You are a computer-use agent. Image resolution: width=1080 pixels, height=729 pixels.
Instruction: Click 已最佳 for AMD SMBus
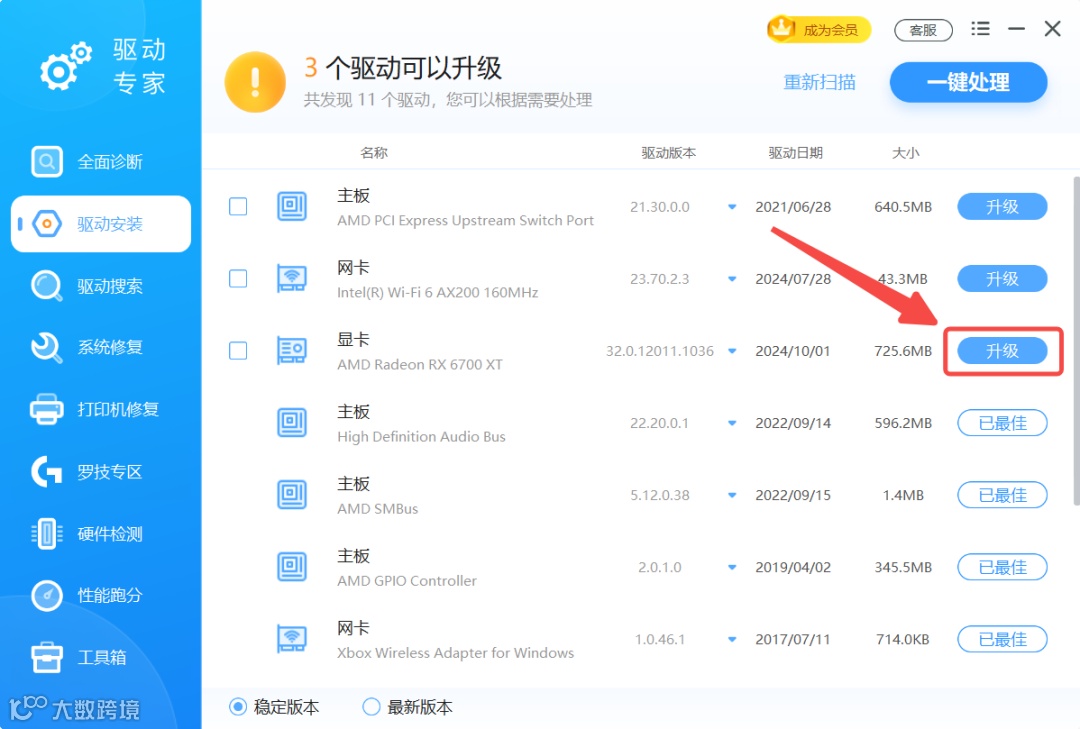click(x=1002, y=495)
